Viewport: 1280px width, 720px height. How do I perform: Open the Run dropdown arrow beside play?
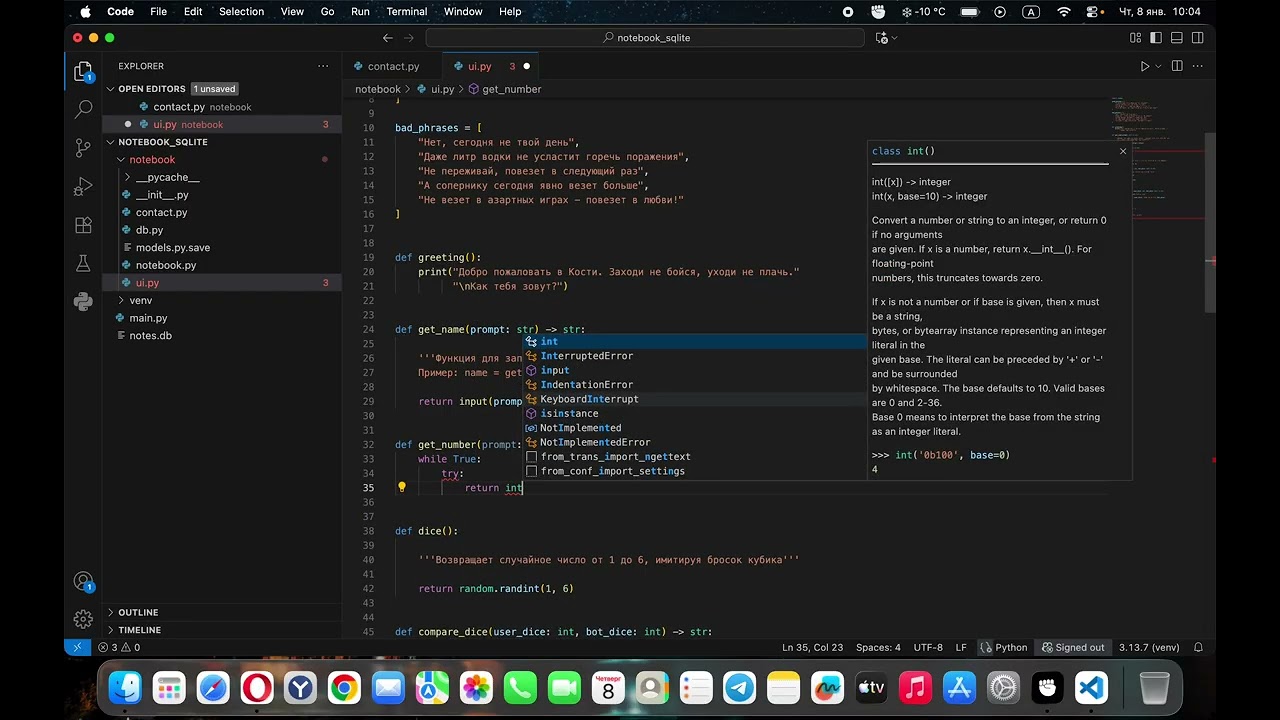(x=1159, y=66)
